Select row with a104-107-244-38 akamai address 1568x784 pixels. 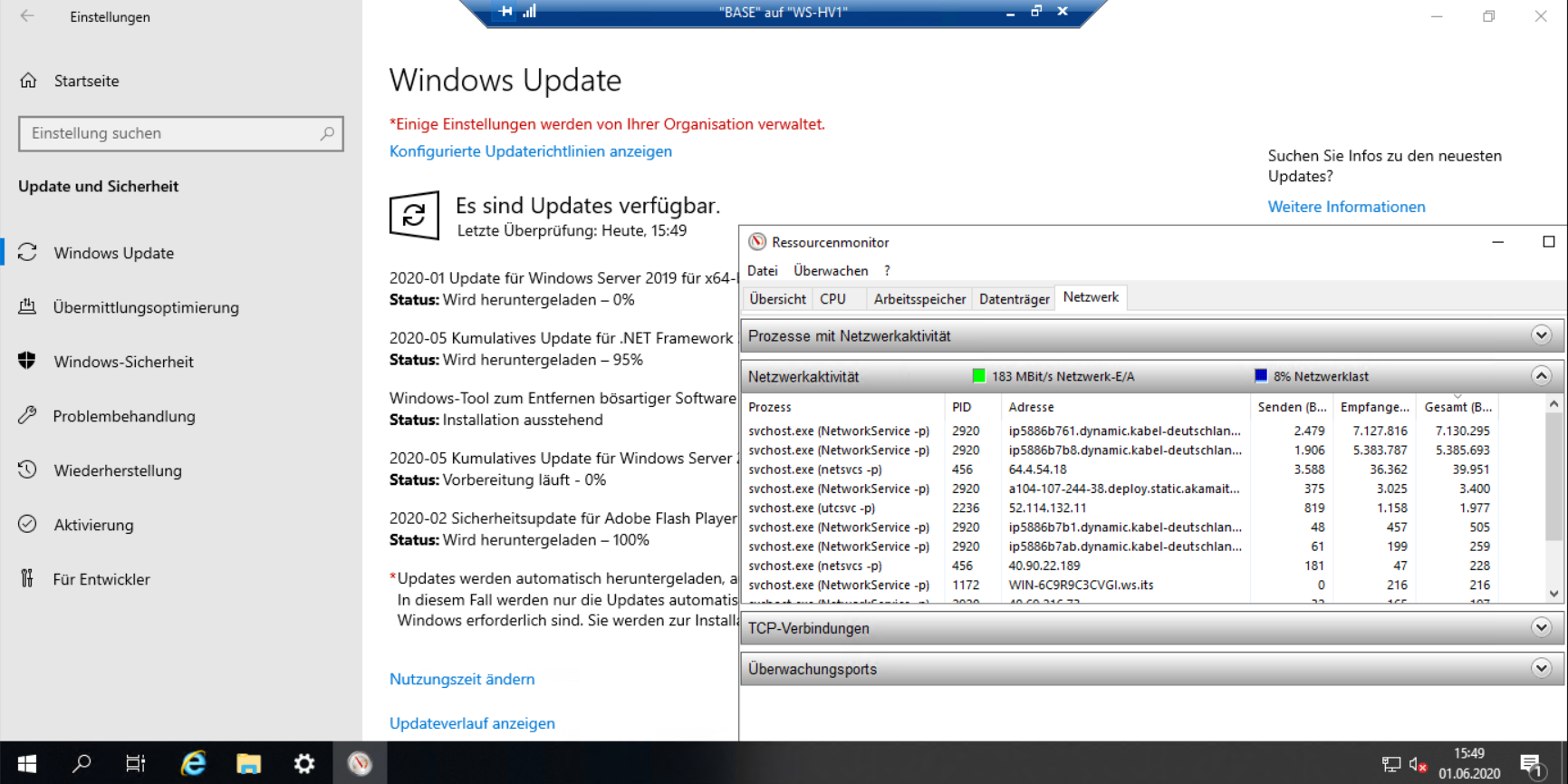pyautogui.click(x=1121, y=489)
